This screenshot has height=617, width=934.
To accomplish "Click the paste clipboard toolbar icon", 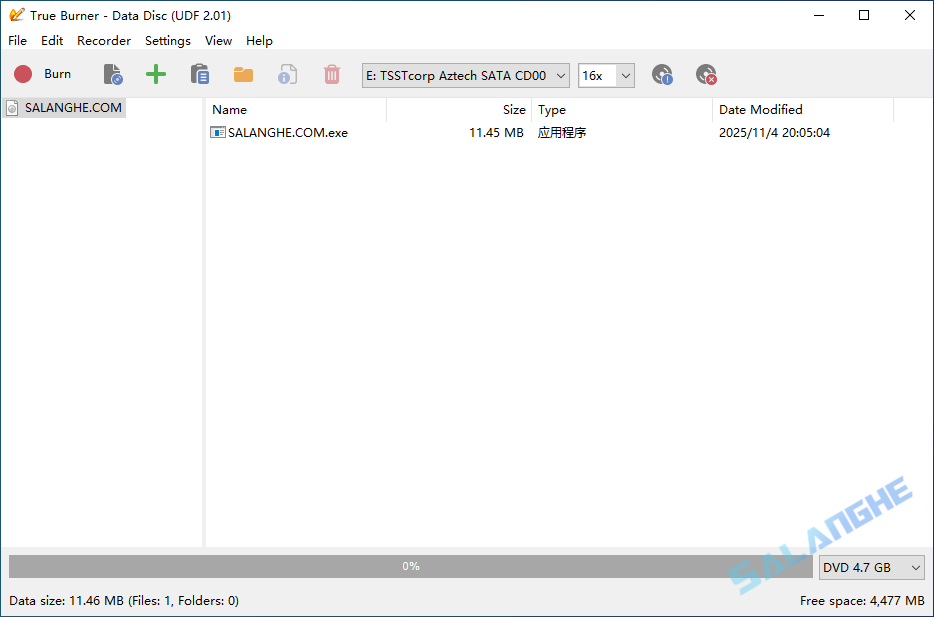I will [x=199, y=74].
